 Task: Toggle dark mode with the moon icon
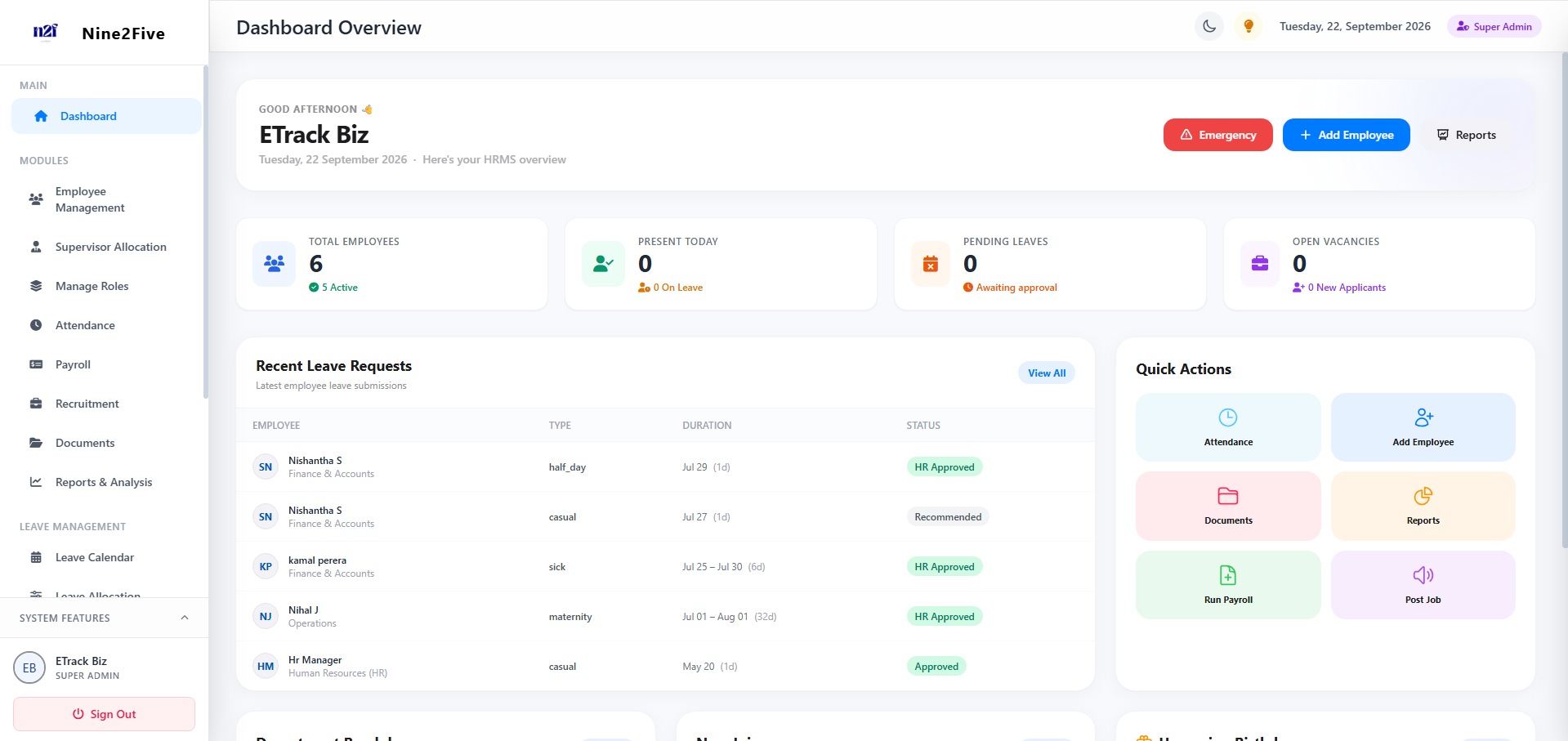[1209, 26]
